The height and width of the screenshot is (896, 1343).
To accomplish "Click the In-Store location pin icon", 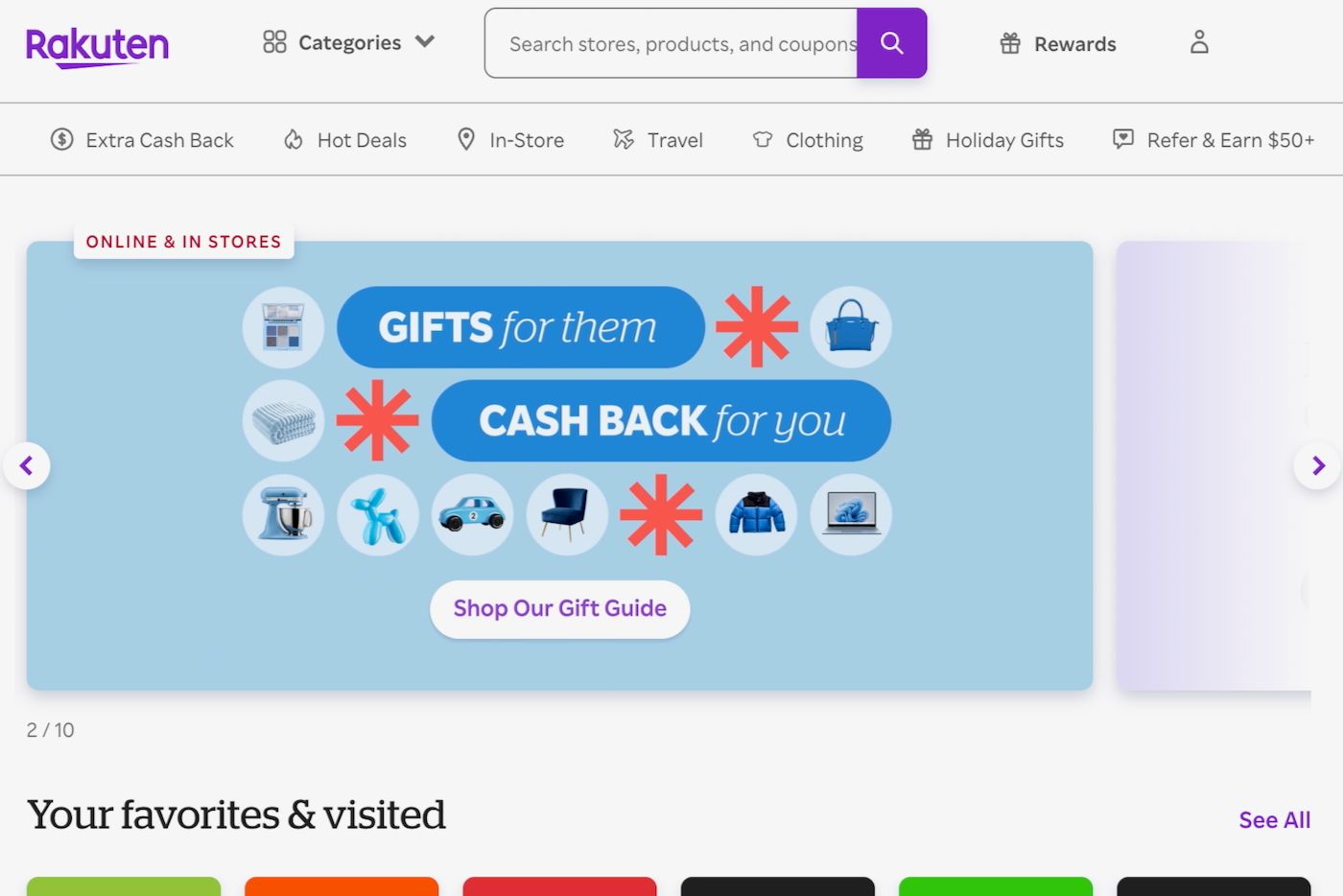I will pyautogui.click(x=466, y=139).
